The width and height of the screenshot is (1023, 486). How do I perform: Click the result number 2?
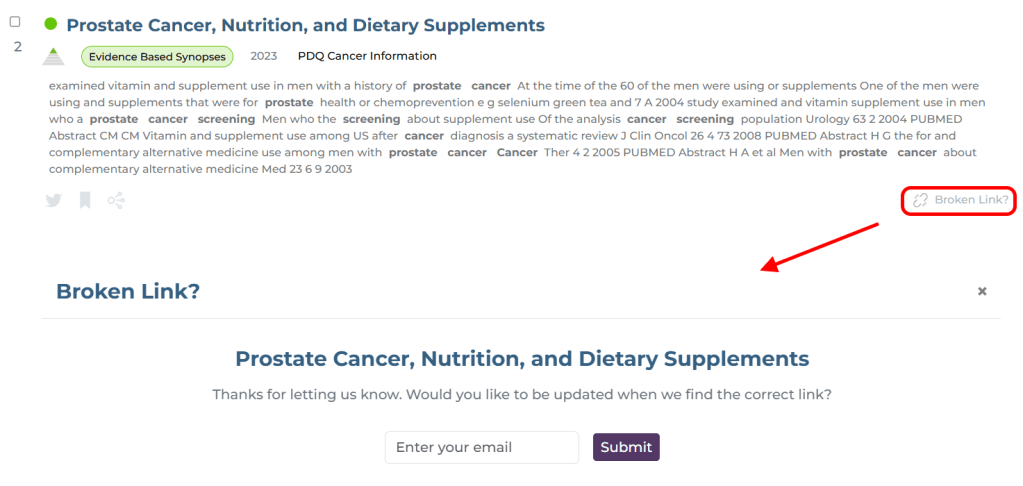point(17,47)
